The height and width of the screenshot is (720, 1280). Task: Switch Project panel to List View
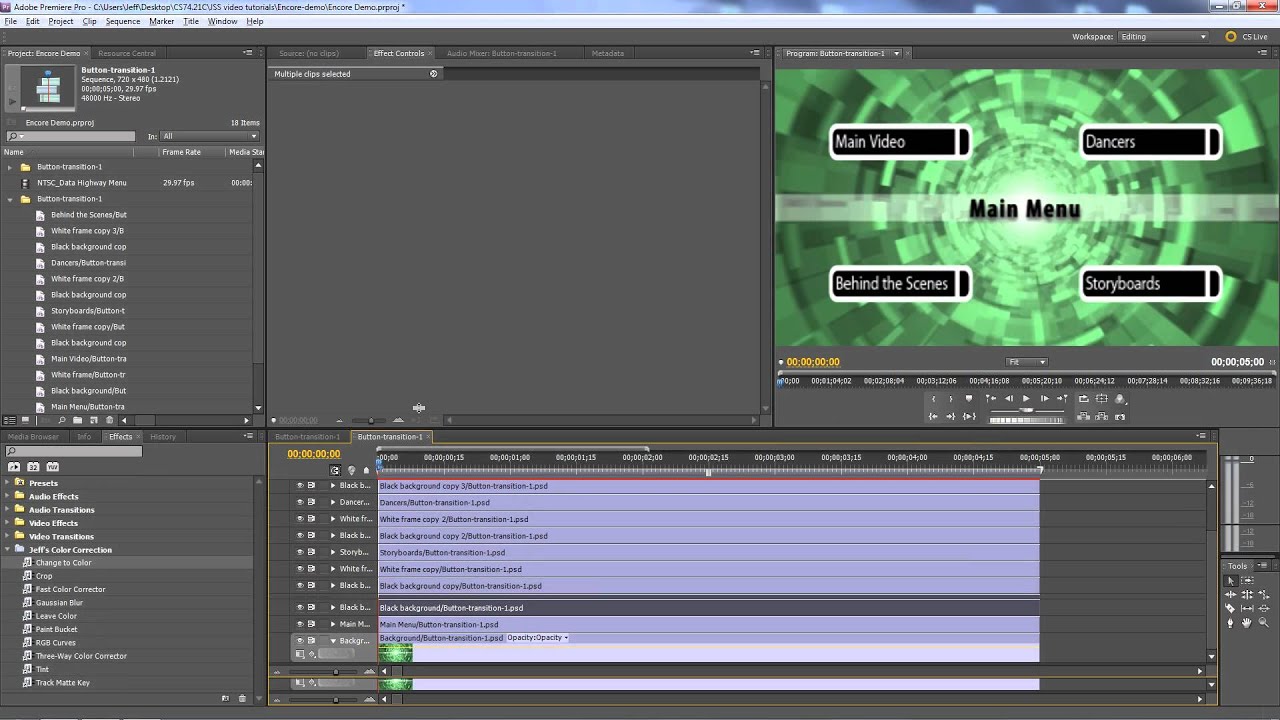click(10, 420)
